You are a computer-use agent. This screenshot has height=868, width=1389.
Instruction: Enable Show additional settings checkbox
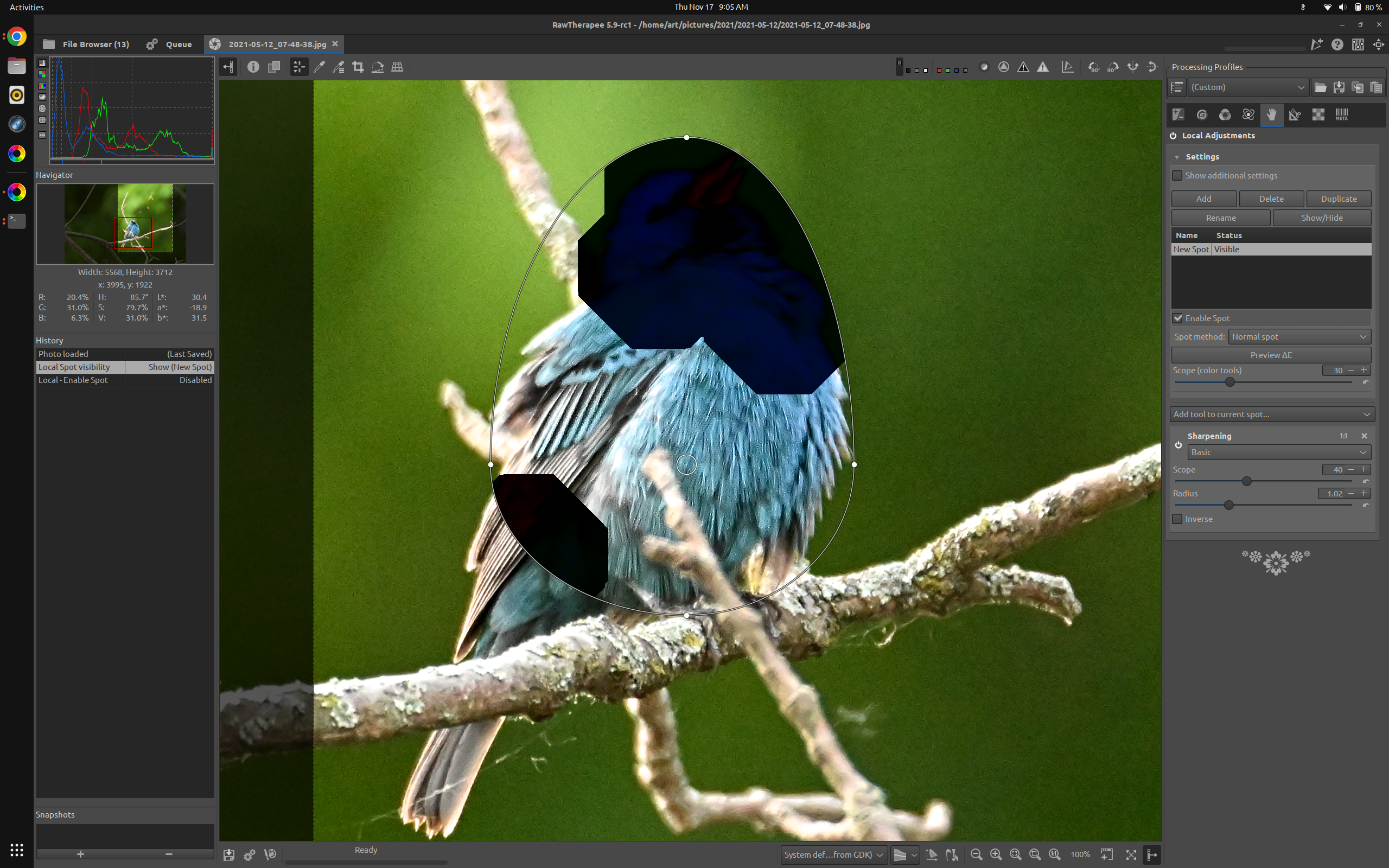[x=1178, y=176]
